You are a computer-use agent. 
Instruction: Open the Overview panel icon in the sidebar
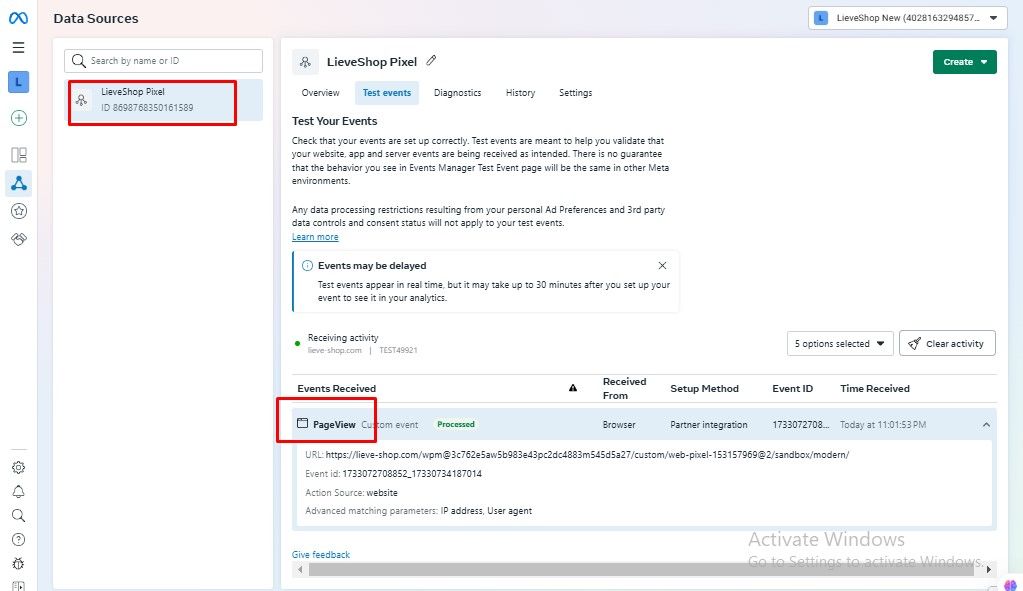[x=19, y=155]
